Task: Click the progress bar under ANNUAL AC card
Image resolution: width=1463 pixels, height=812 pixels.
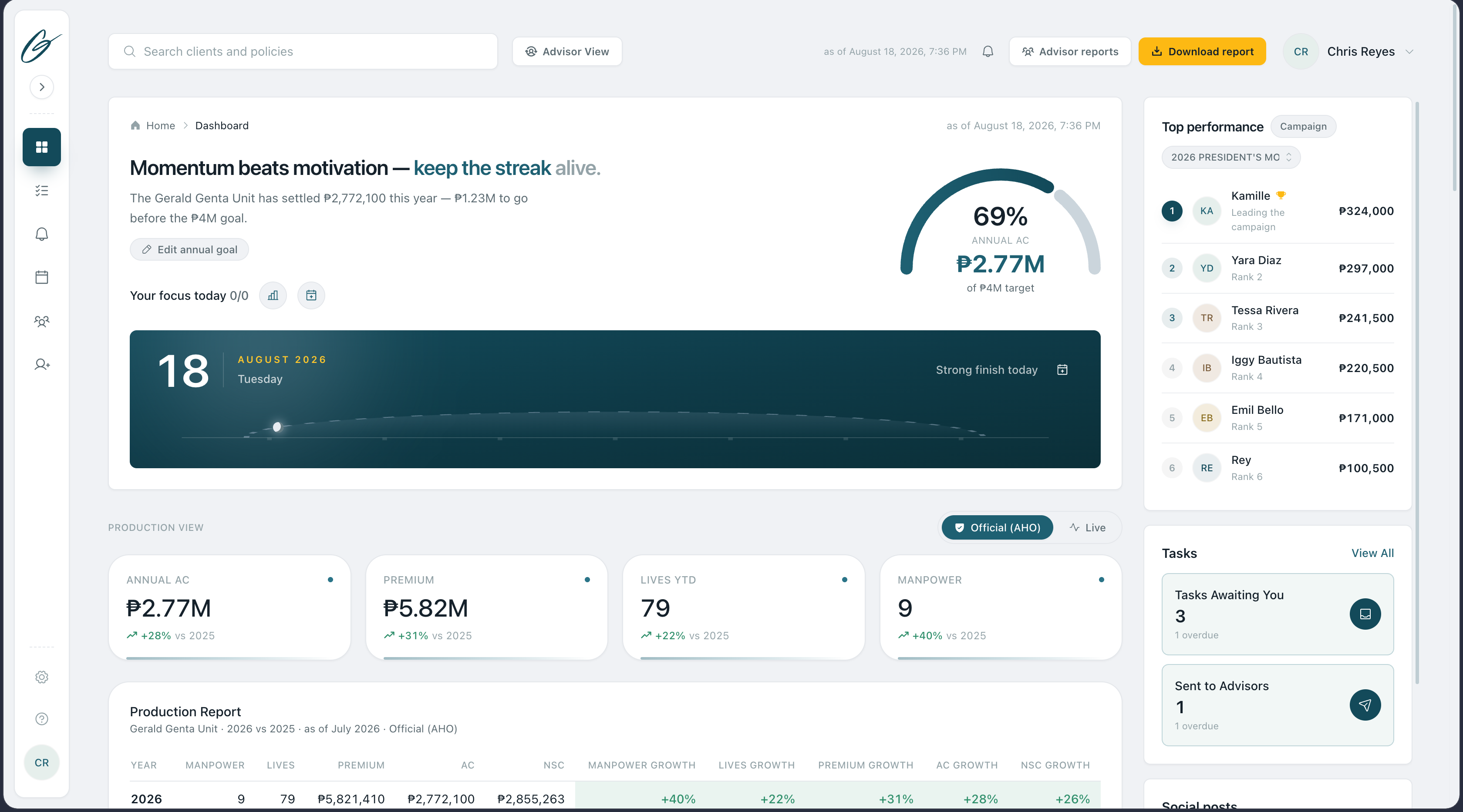Action: coord(229,658)
